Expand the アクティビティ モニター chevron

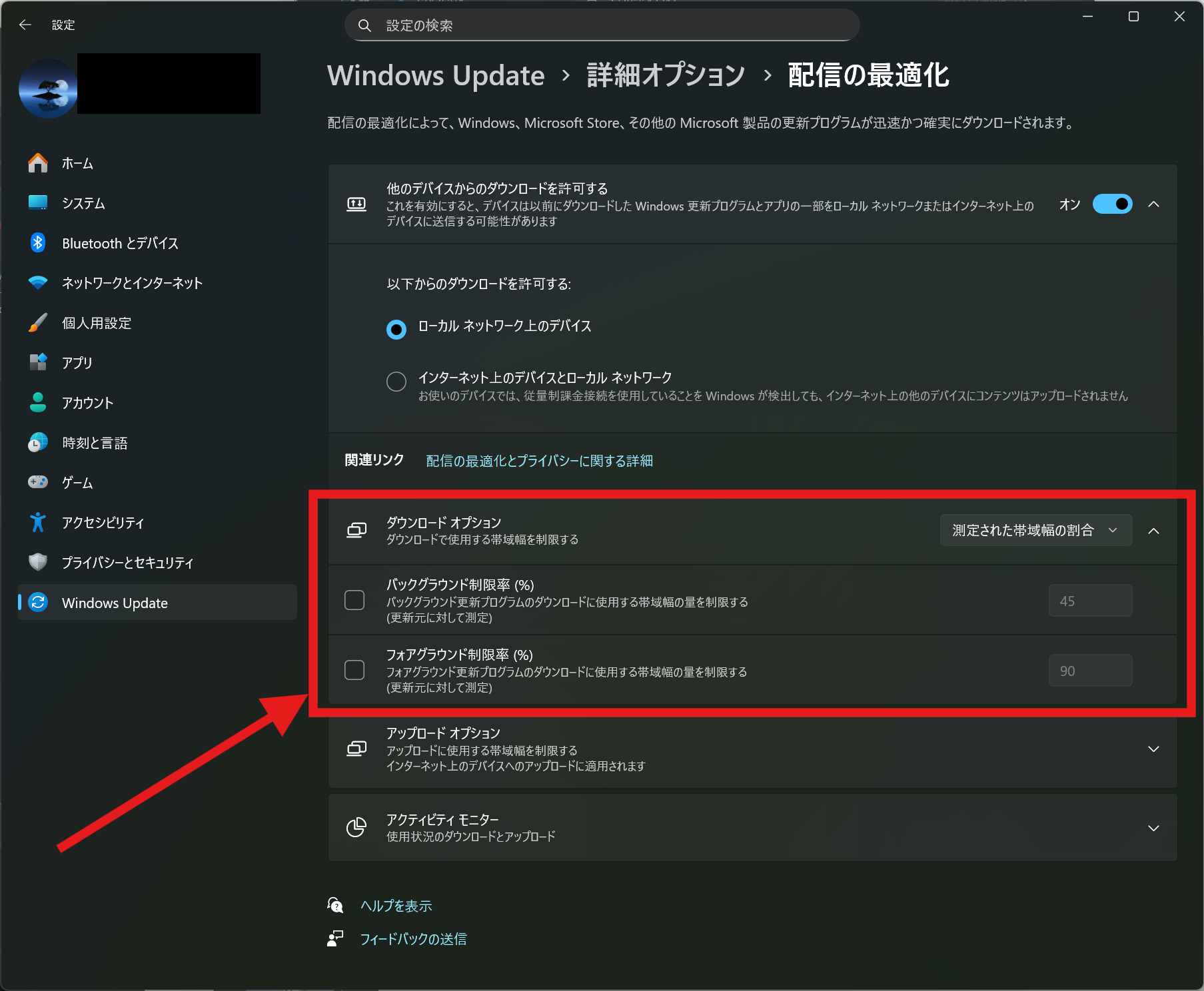pyautogui.click(x=1154, y=828)
